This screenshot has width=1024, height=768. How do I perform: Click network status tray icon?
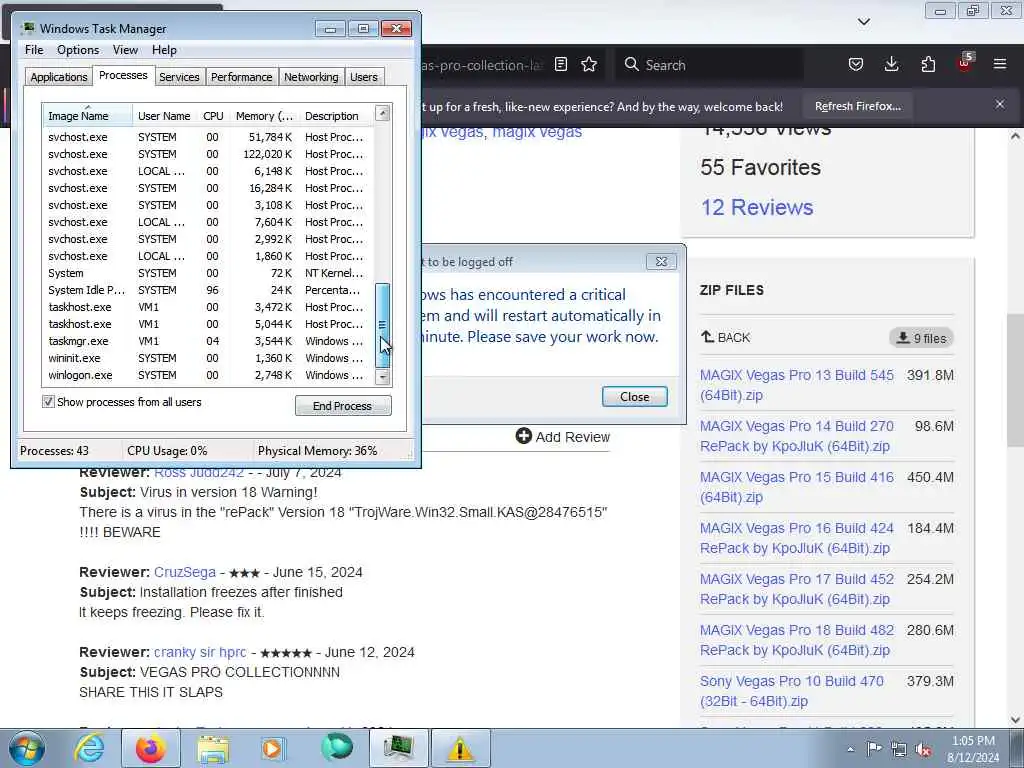tap(899, 749)
